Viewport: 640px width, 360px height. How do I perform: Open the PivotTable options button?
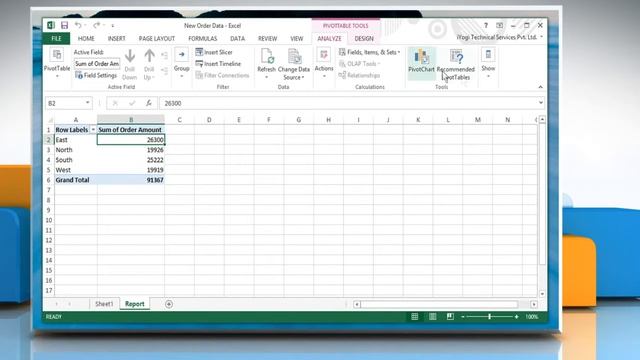pos(57,62)
